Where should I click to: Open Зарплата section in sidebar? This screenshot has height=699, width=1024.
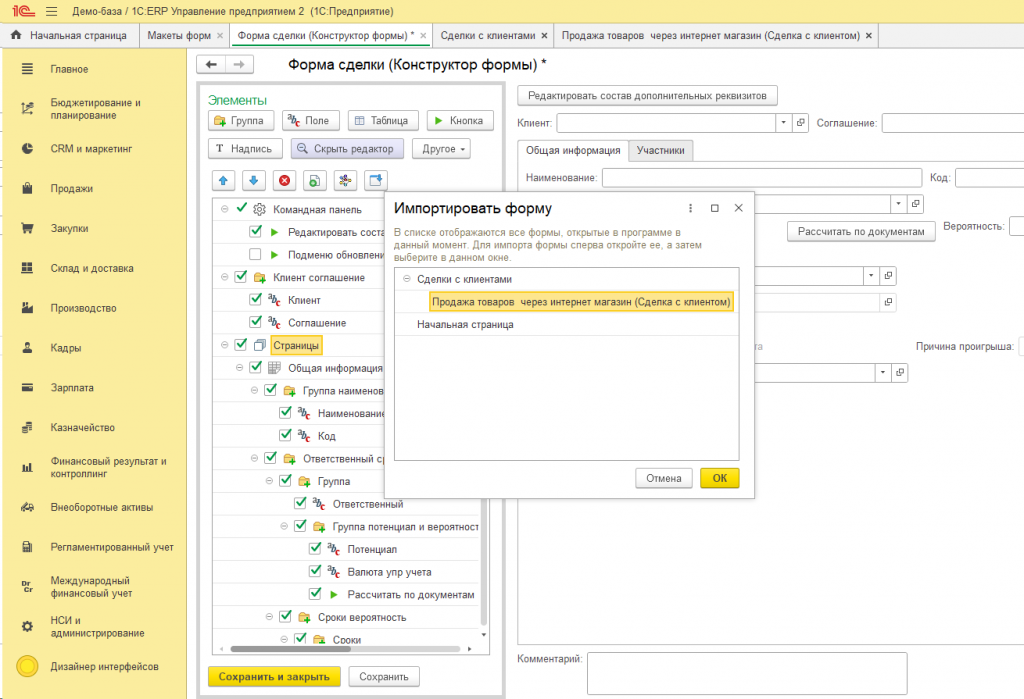[72, 388]
